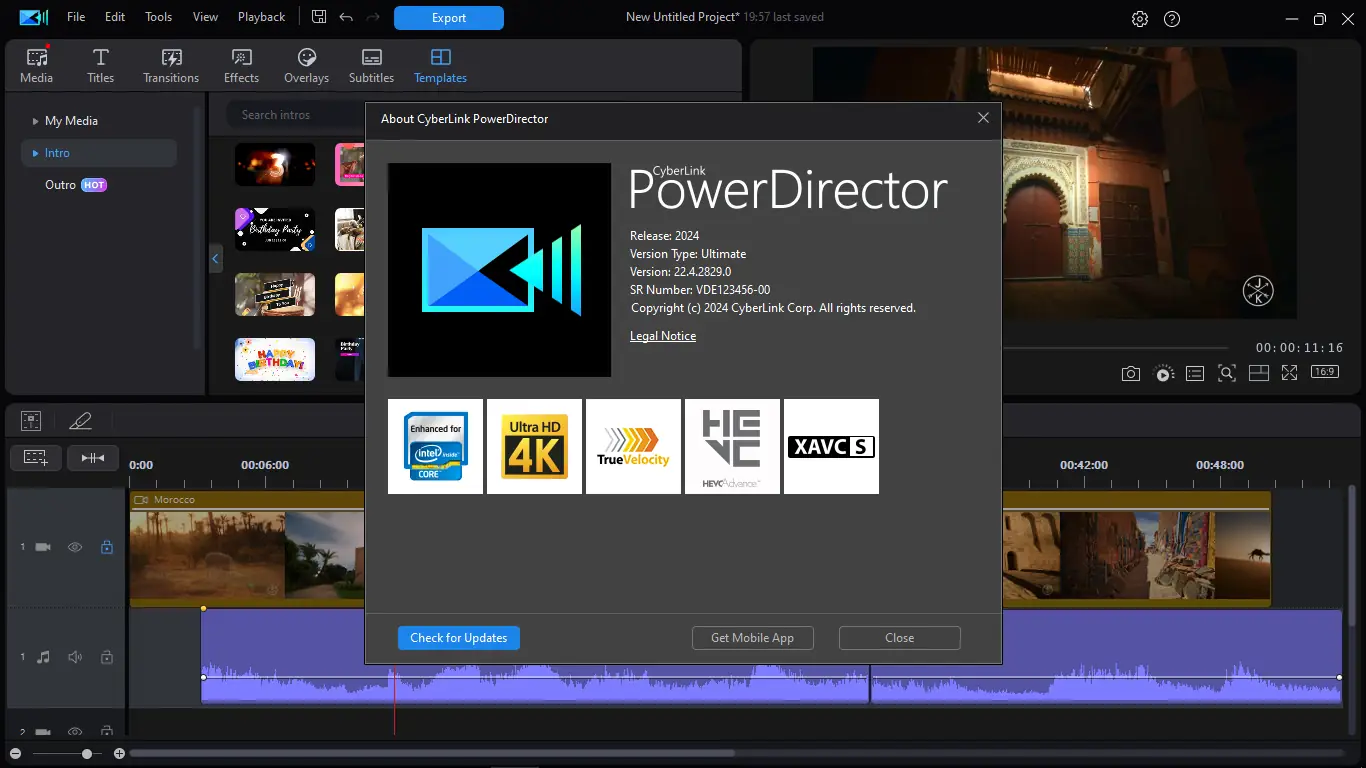1366x768 pixels.
Task: Add a track using the add tracks button
Action: point(36,458)
